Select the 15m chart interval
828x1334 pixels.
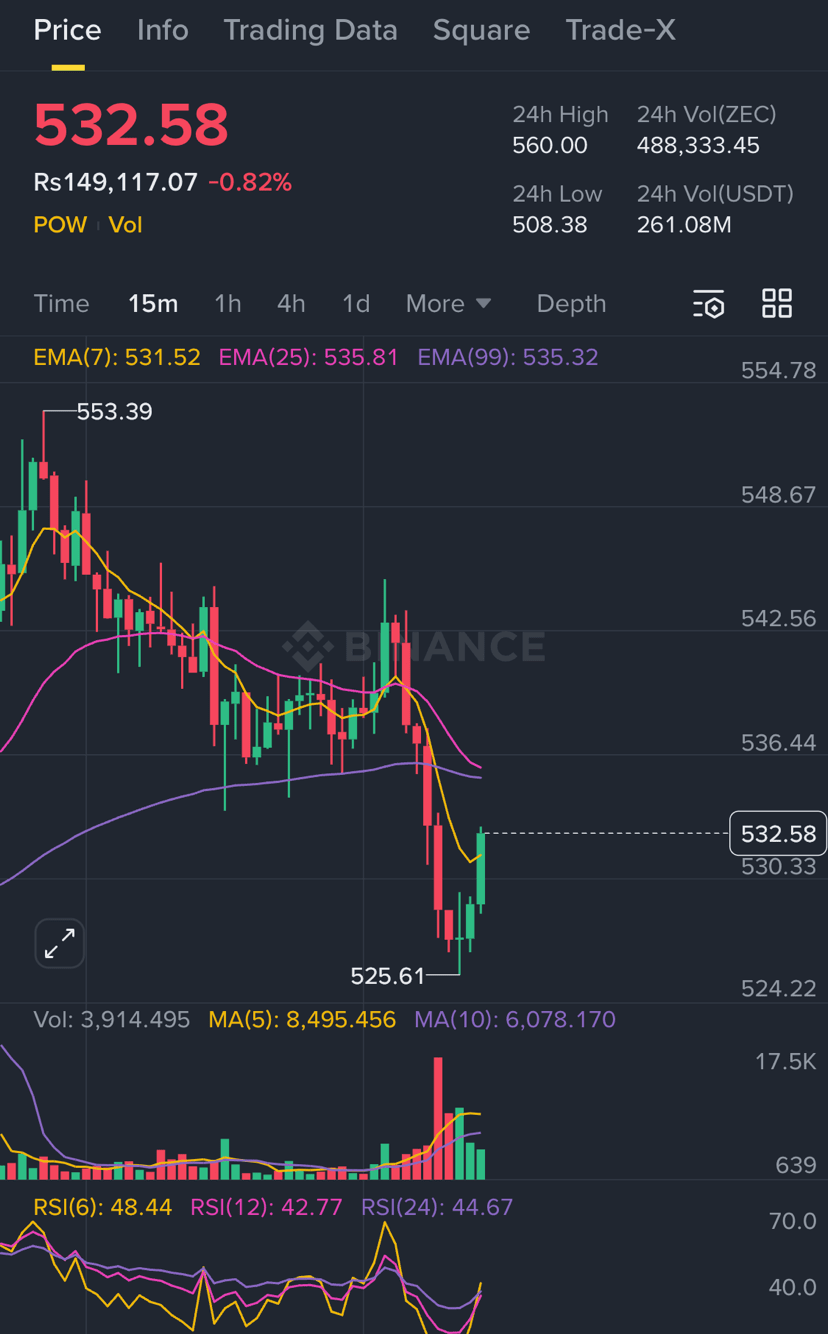[x=153, y=303]
